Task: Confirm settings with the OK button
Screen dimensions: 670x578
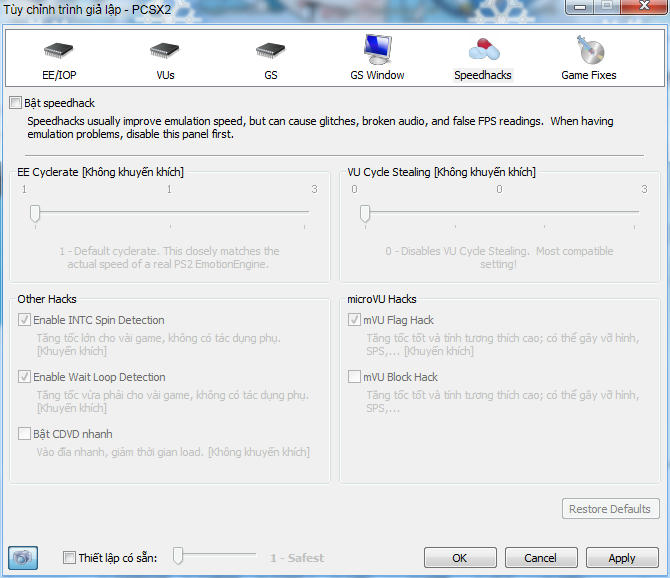Action: coord(460,558)
